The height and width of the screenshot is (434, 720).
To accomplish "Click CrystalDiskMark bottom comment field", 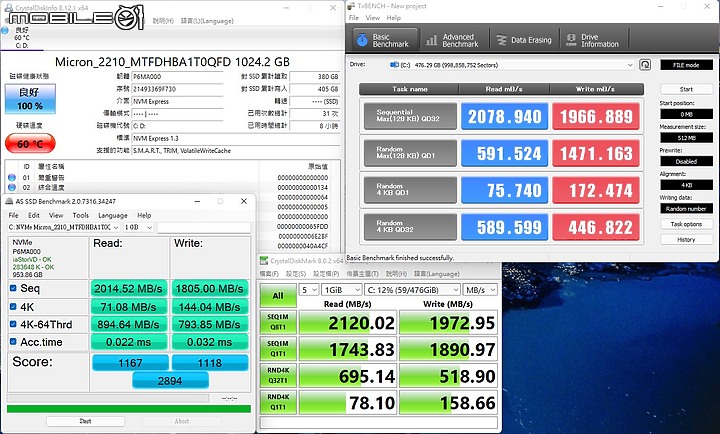I will point(379,422).
